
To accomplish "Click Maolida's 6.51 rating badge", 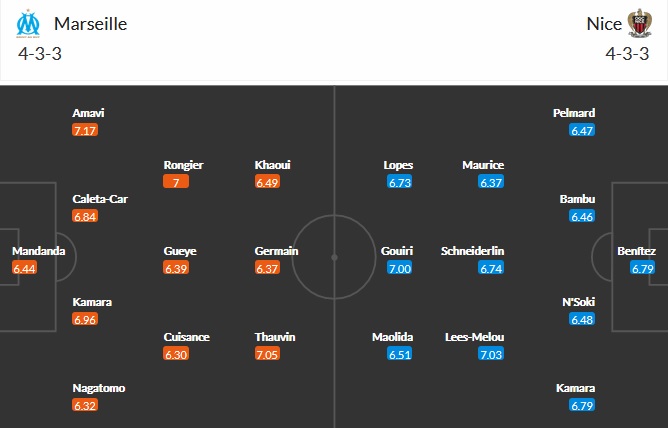I will 399,354.
